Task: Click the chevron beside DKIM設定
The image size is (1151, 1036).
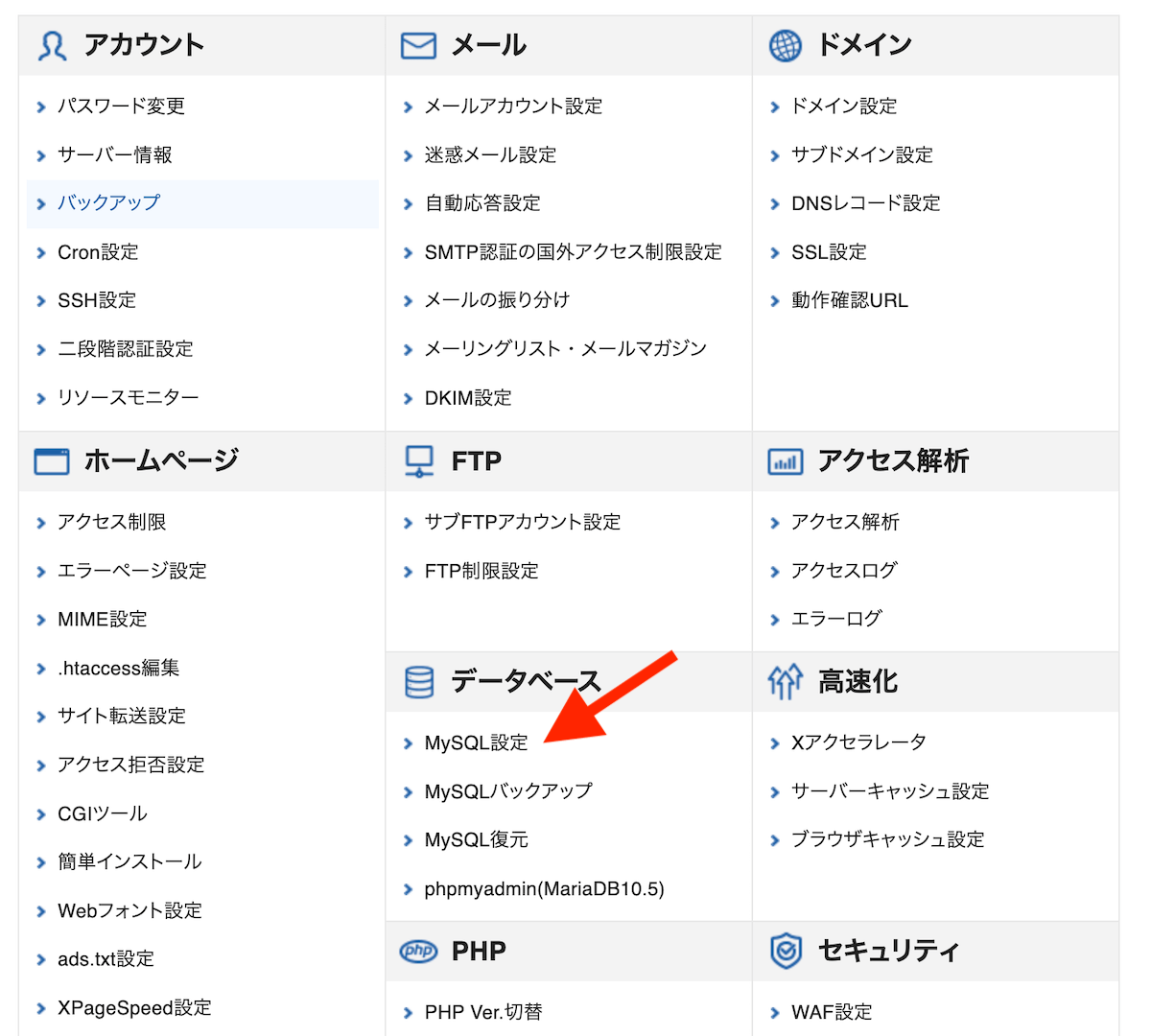Action: point(408,398)
